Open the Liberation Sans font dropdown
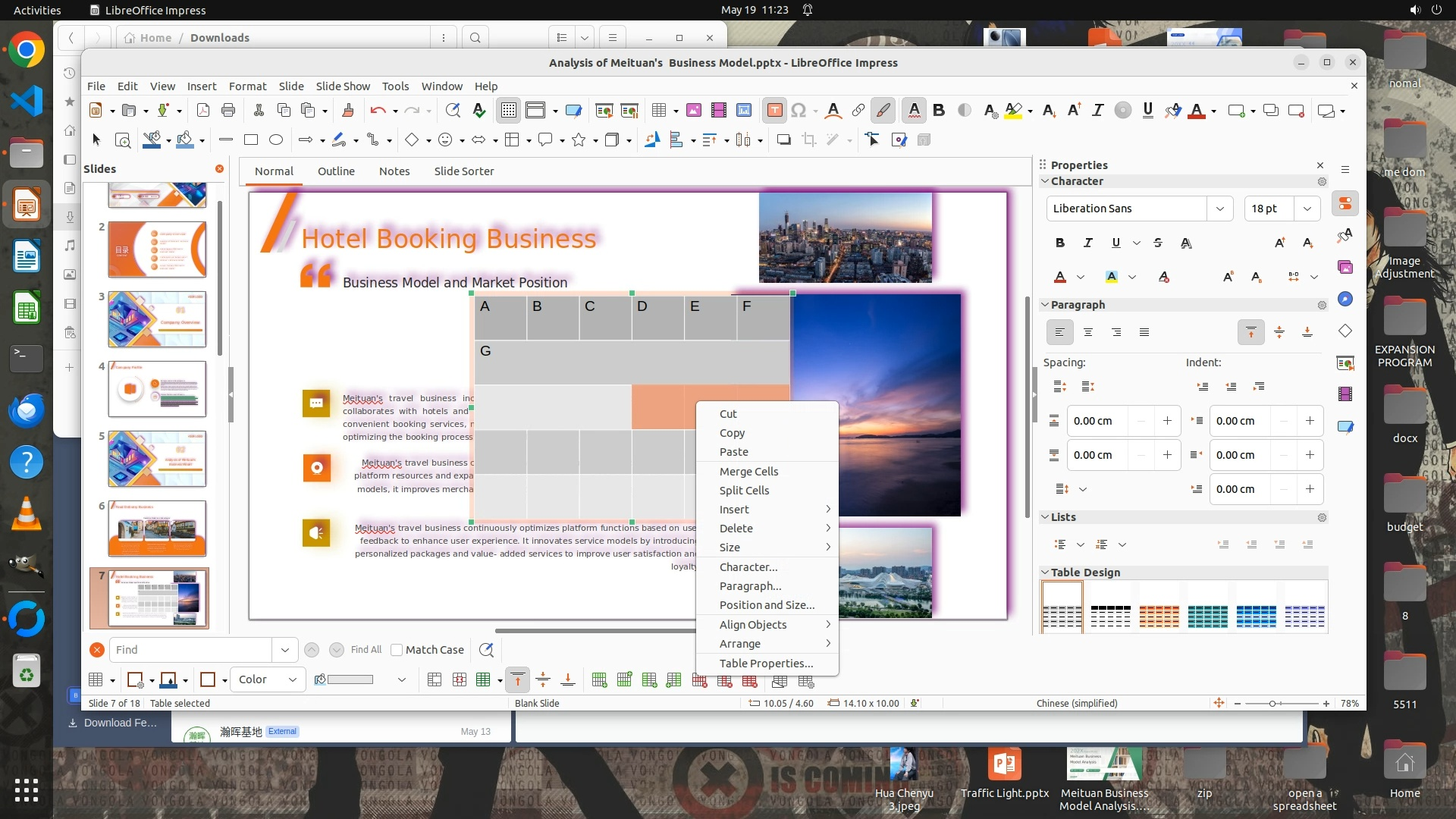 [1219, 209]
